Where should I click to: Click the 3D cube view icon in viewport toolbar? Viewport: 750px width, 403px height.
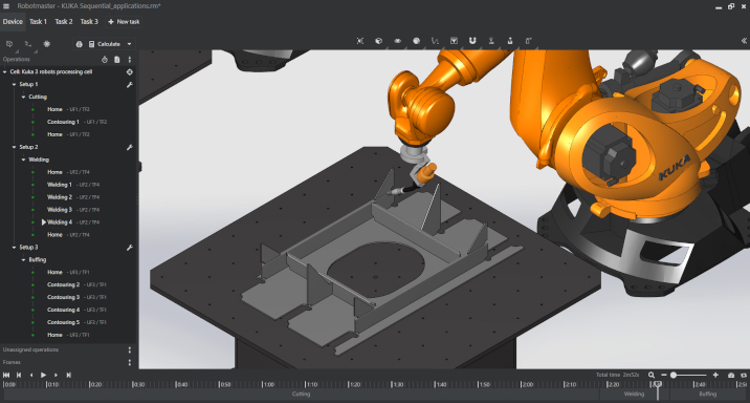[x=379, y=41]
